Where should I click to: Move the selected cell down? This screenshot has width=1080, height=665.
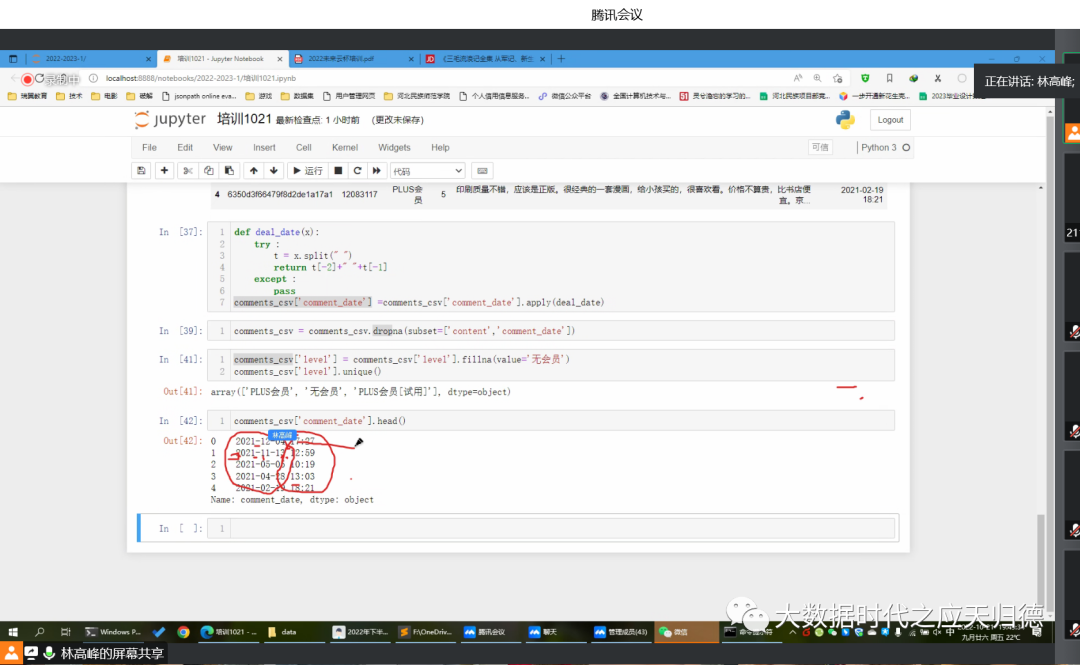273,171
